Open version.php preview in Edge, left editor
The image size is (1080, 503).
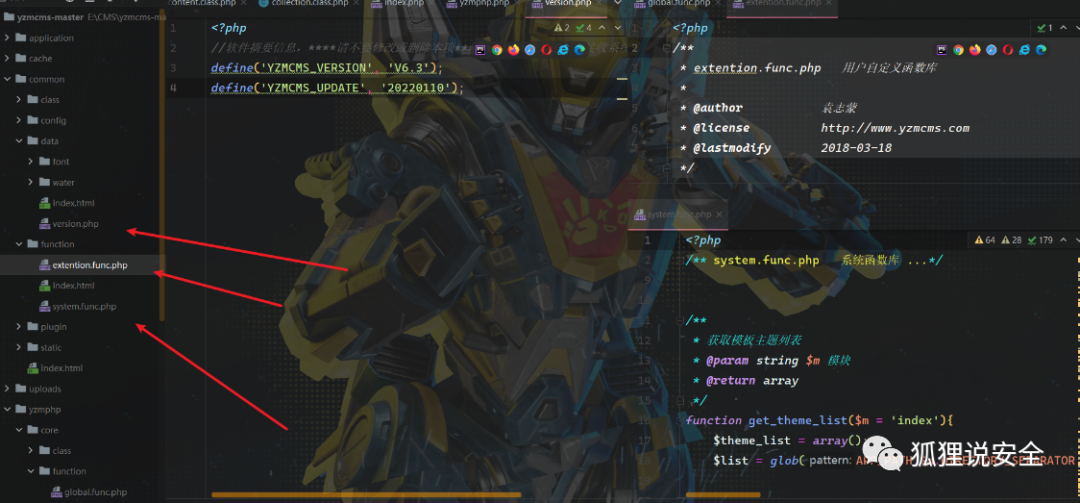[x=579, y=50]
